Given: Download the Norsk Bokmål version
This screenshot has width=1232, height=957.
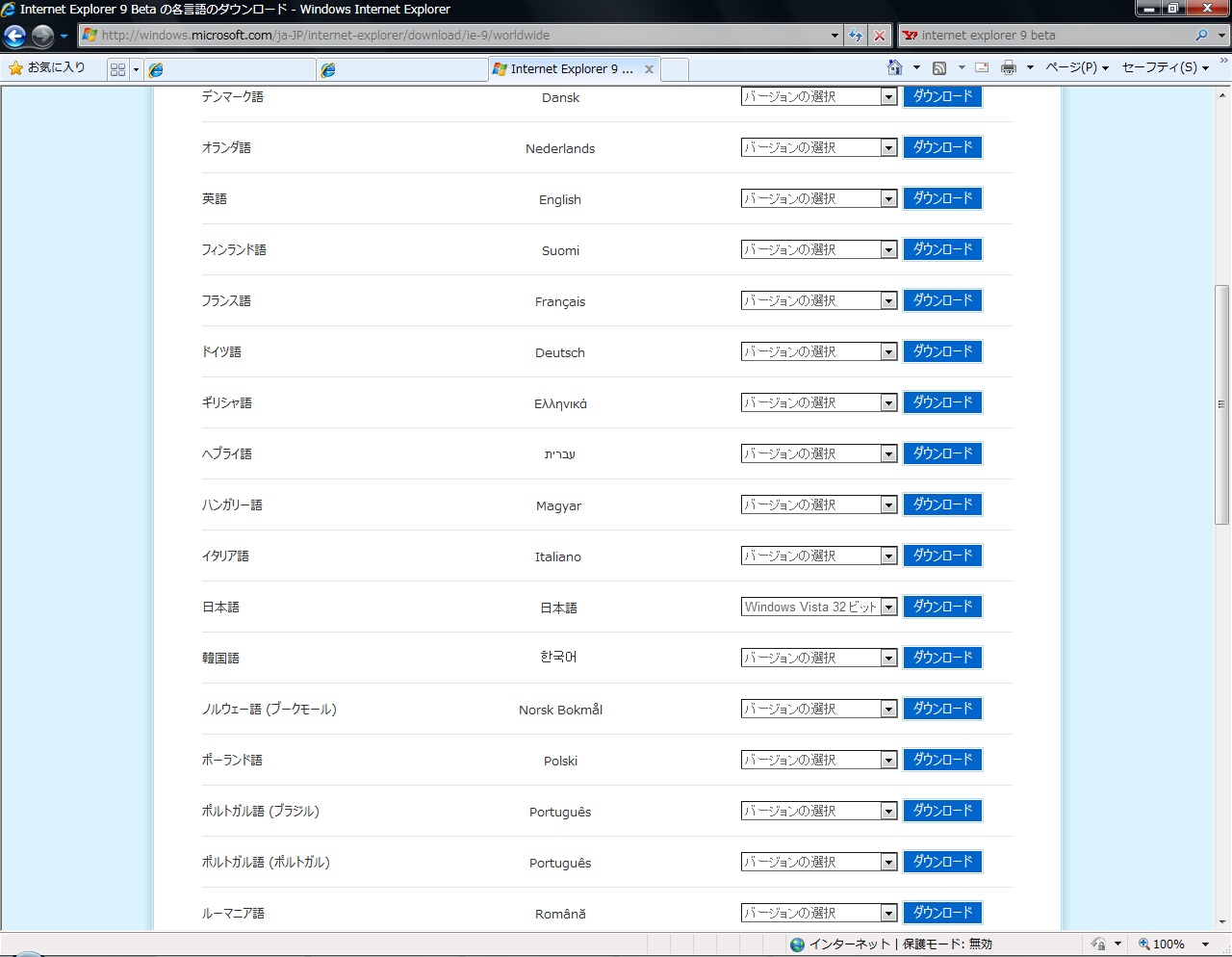Looking at the screenshot, I should point(942,709).
